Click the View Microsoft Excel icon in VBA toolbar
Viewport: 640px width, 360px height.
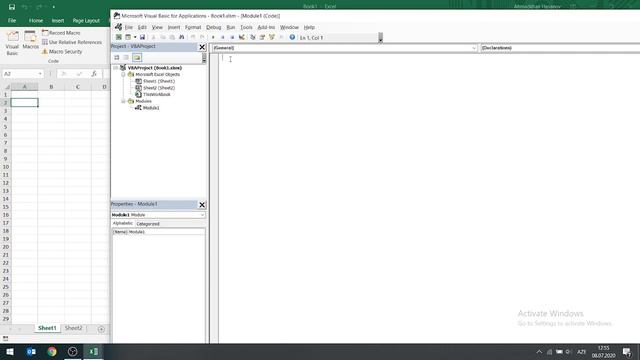coord(119,37)
